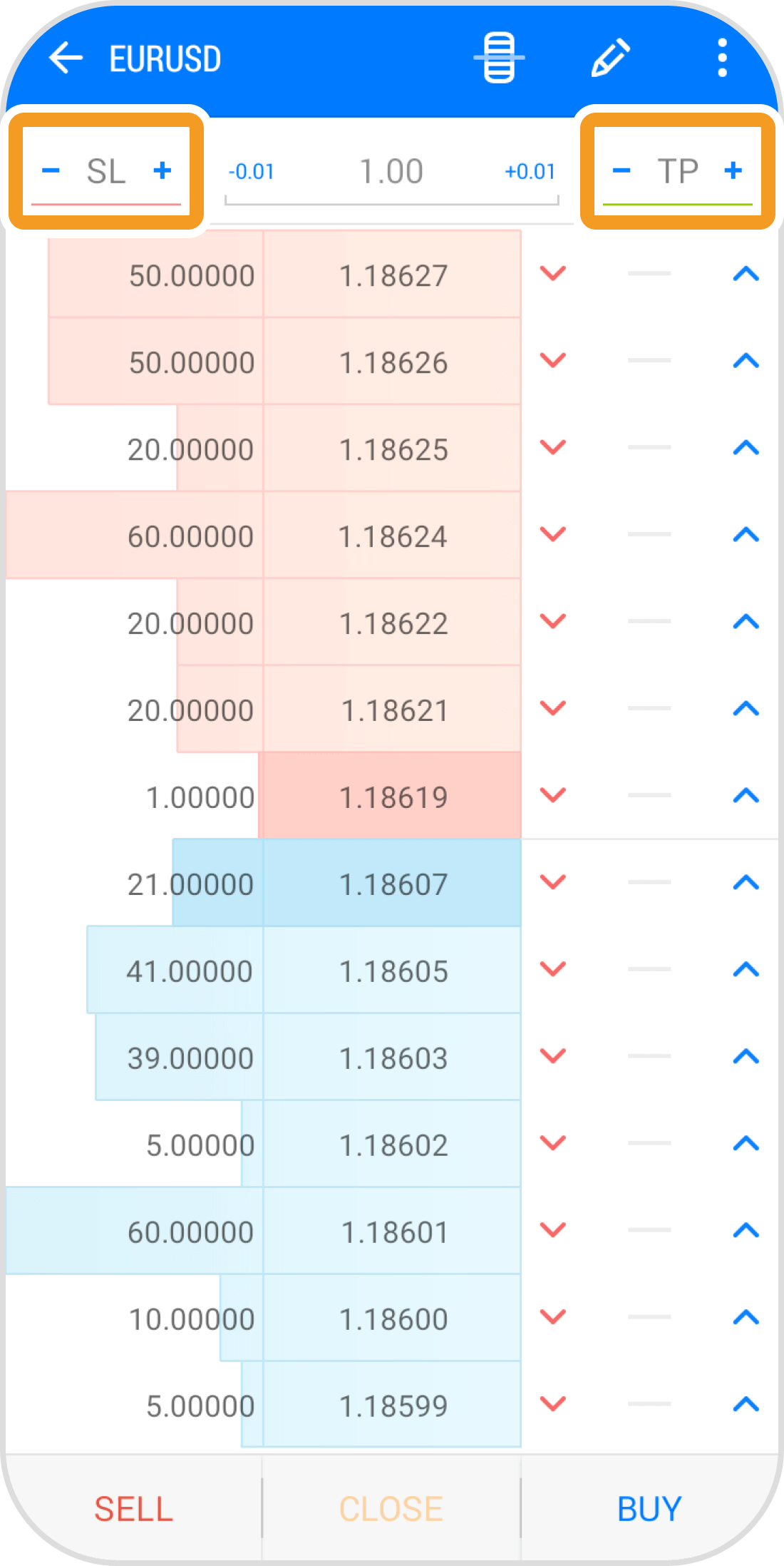
Task: Reduce volume by tapping -0.01
Action: tap(251, 172)
